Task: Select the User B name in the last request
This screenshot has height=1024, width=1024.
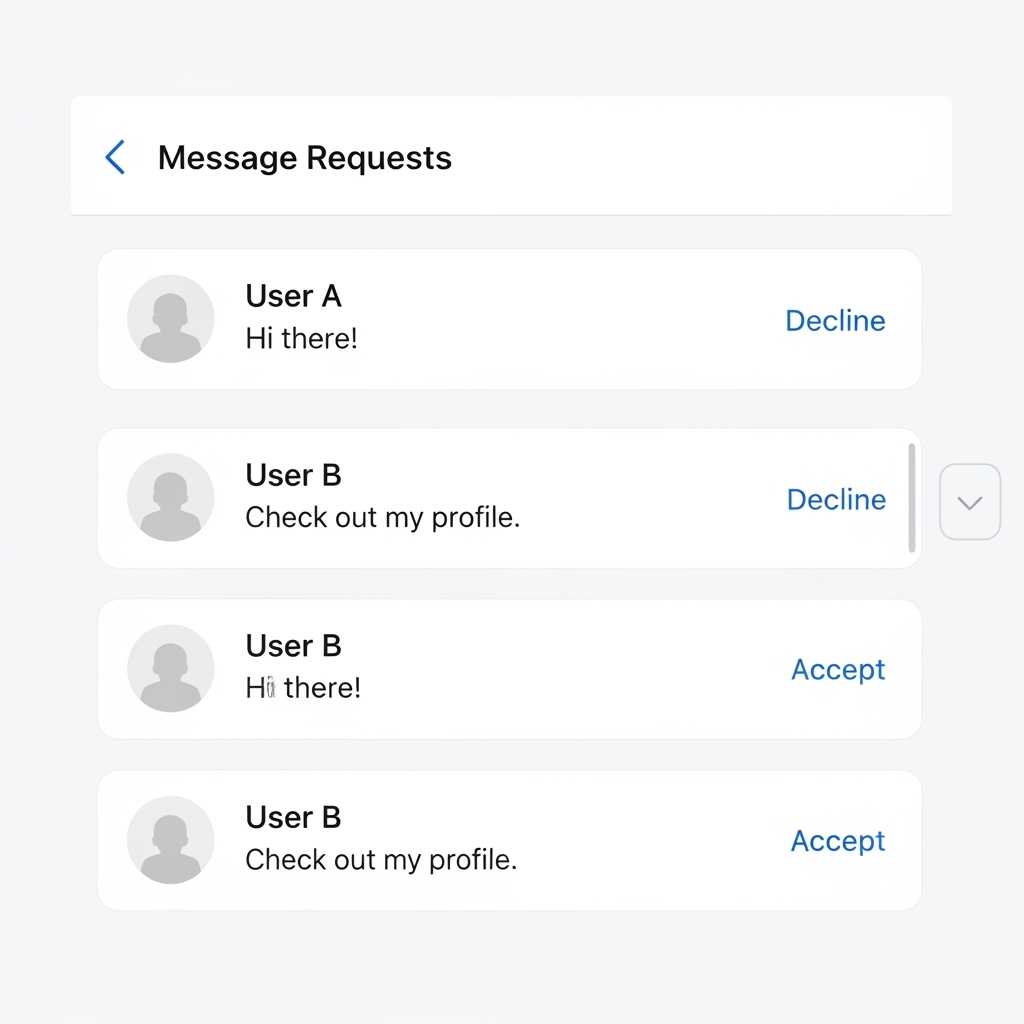Action: click(293, 818)
